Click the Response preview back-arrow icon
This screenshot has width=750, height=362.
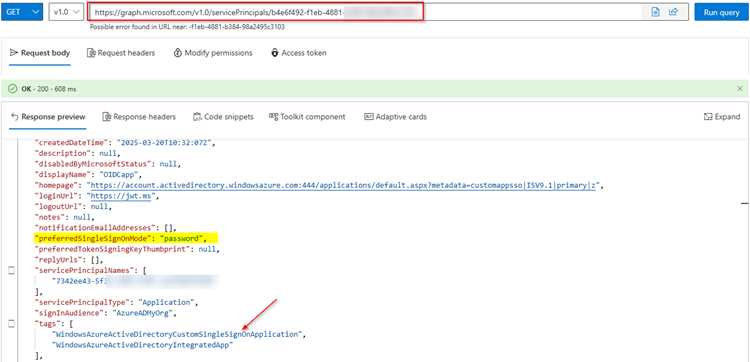click(14, 117)
